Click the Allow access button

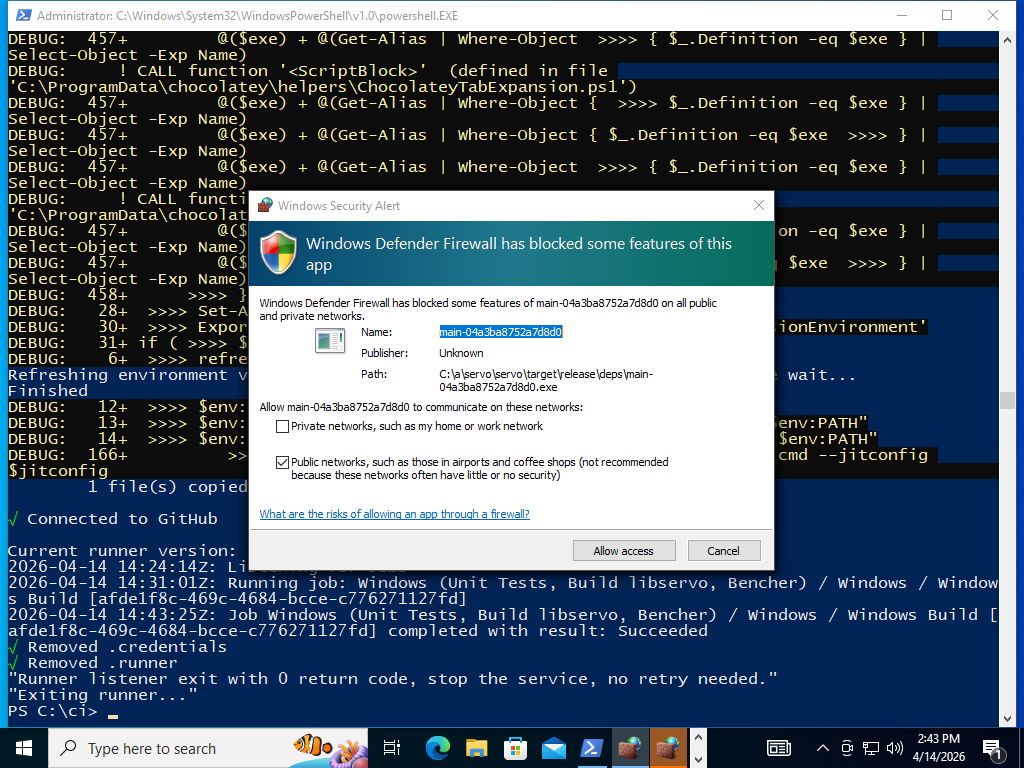[623, 551]
